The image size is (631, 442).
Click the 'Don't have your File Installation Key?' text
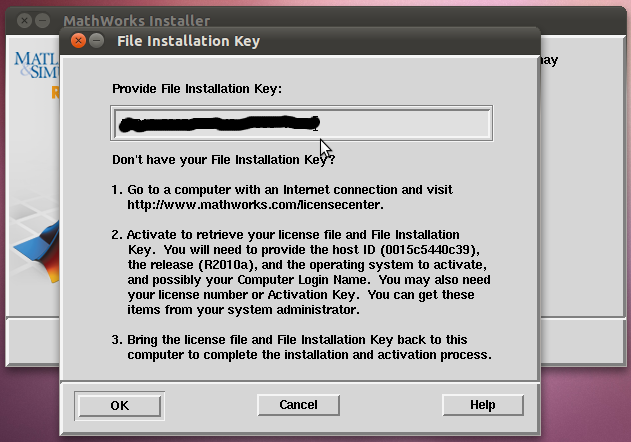(x=223, y=160)
